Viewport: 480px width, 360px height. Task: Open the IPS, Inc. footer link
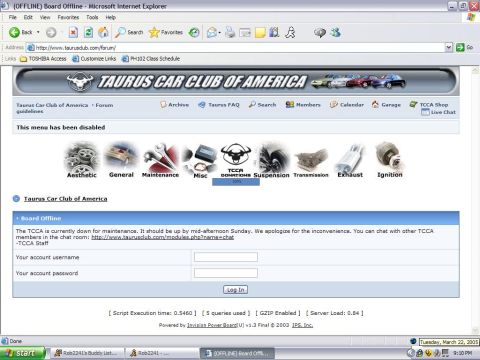302,325
